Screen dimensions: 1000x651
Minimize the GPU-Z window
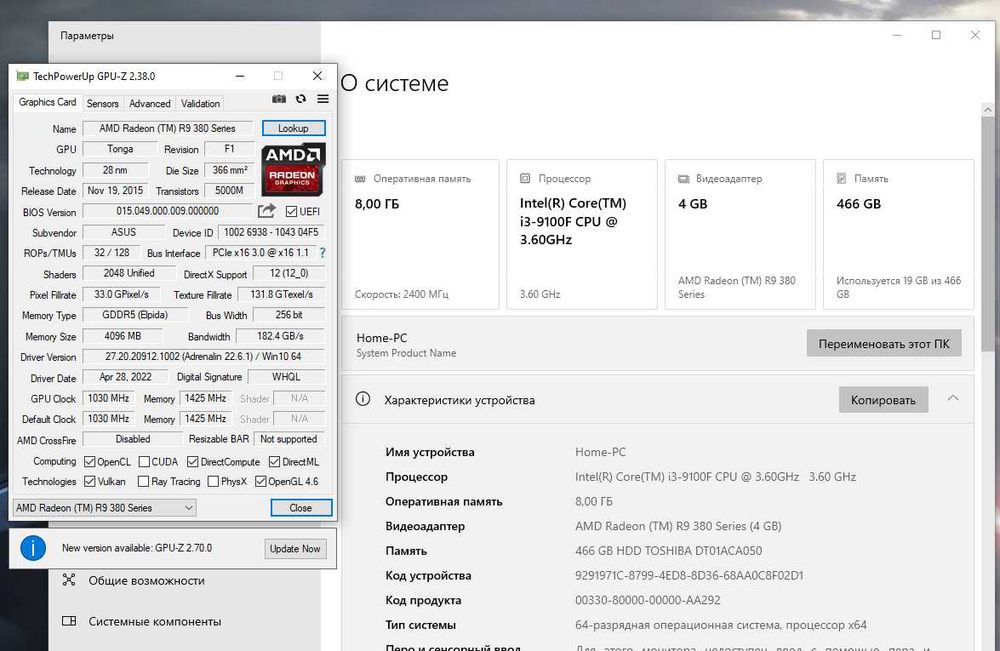click(240, 76)
